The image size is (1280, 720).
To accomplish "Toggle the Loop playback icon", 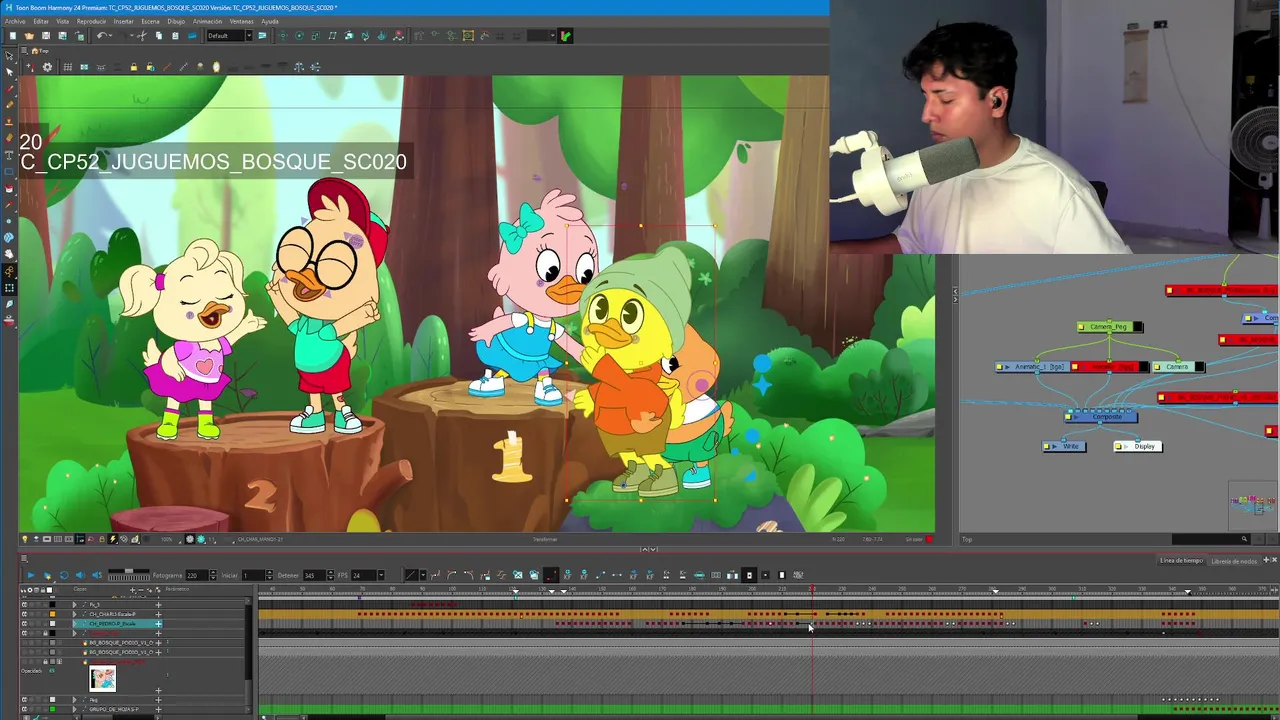I will pos(64,575).
